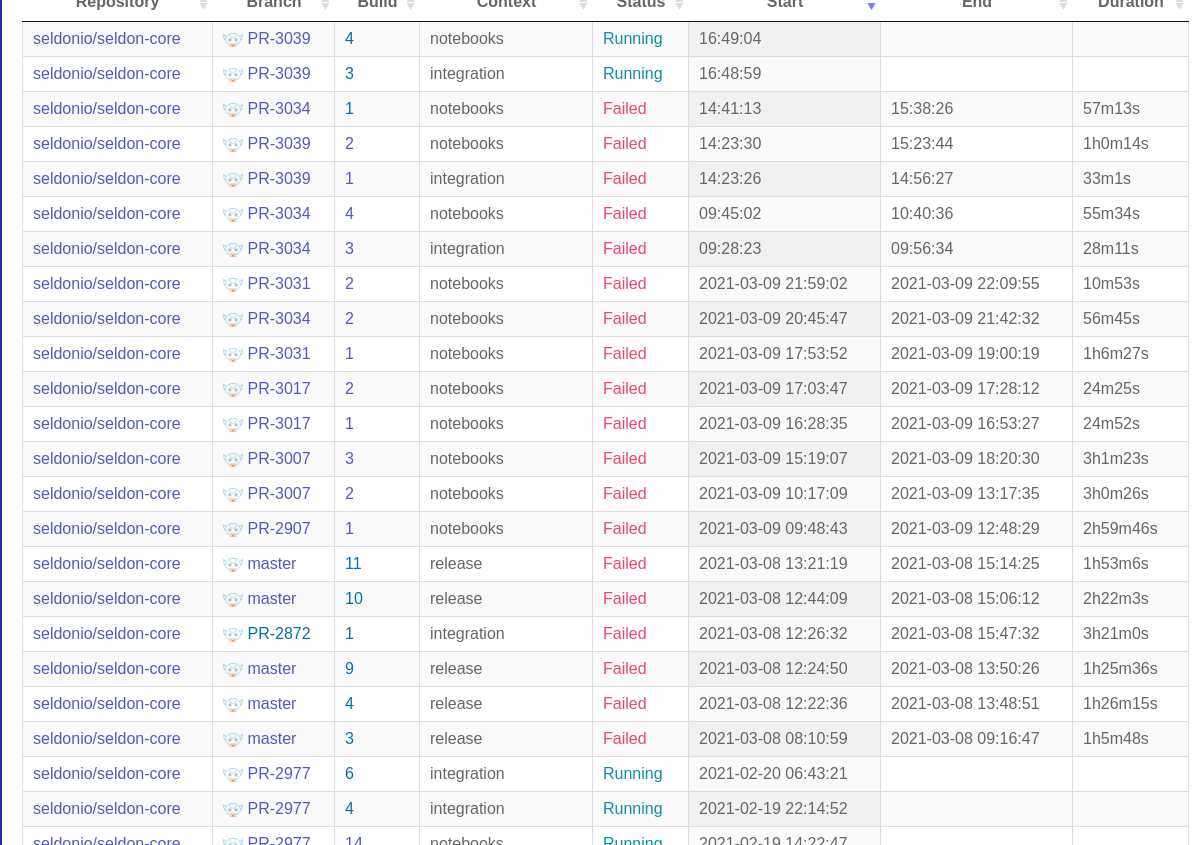
Task: Open build number 6 of PR-2977
Action: [x=349, y=773]
